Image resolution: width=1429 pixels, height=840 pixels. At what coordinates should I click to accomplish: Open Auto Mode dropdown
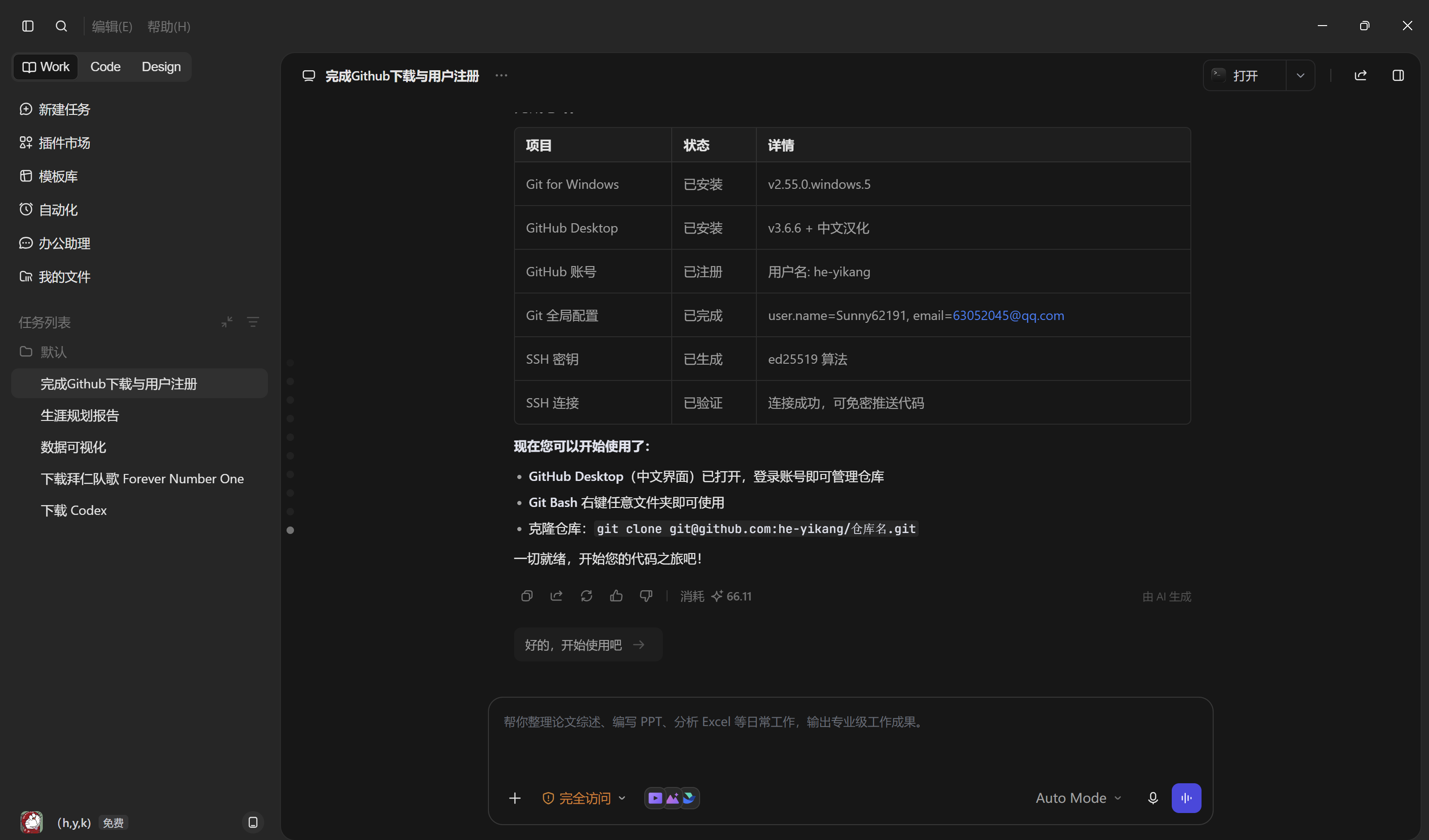click(1078, 799)
